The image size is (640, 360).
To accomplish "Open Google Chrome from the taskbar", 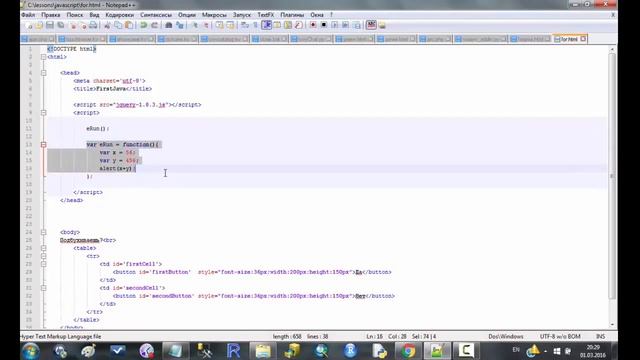I will (407, 351).
